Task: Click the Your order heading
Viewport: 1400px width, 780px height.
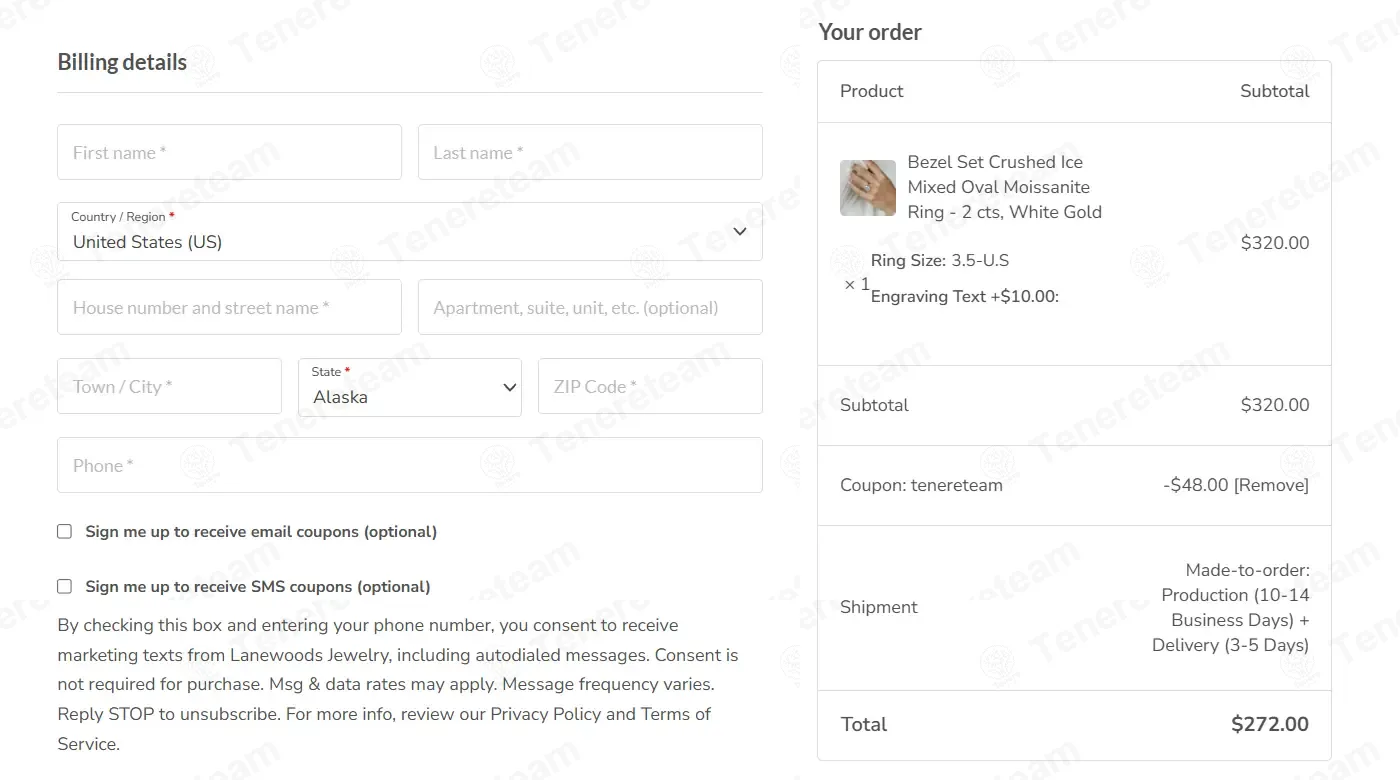Action: (870, 32)
